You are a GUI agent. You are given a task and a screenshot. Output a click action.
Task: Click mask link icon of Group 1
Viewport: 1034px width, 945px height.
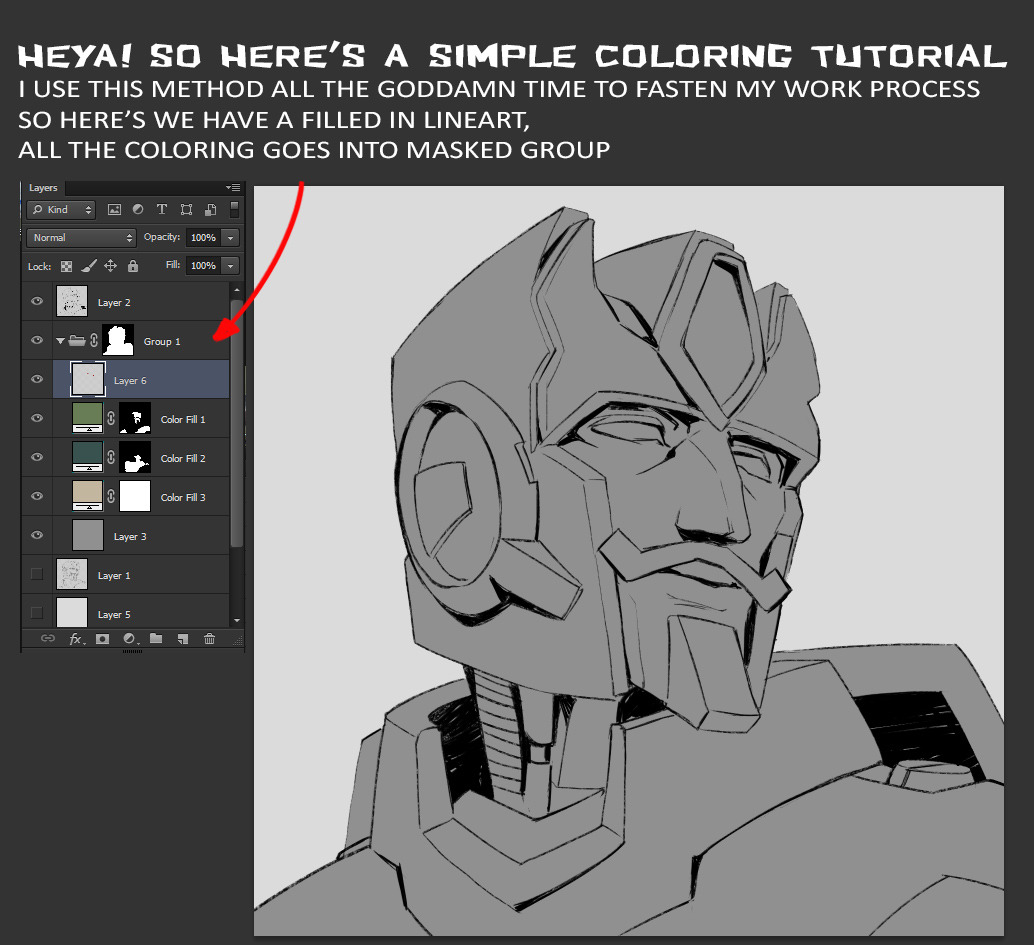(x=94, y=340)
